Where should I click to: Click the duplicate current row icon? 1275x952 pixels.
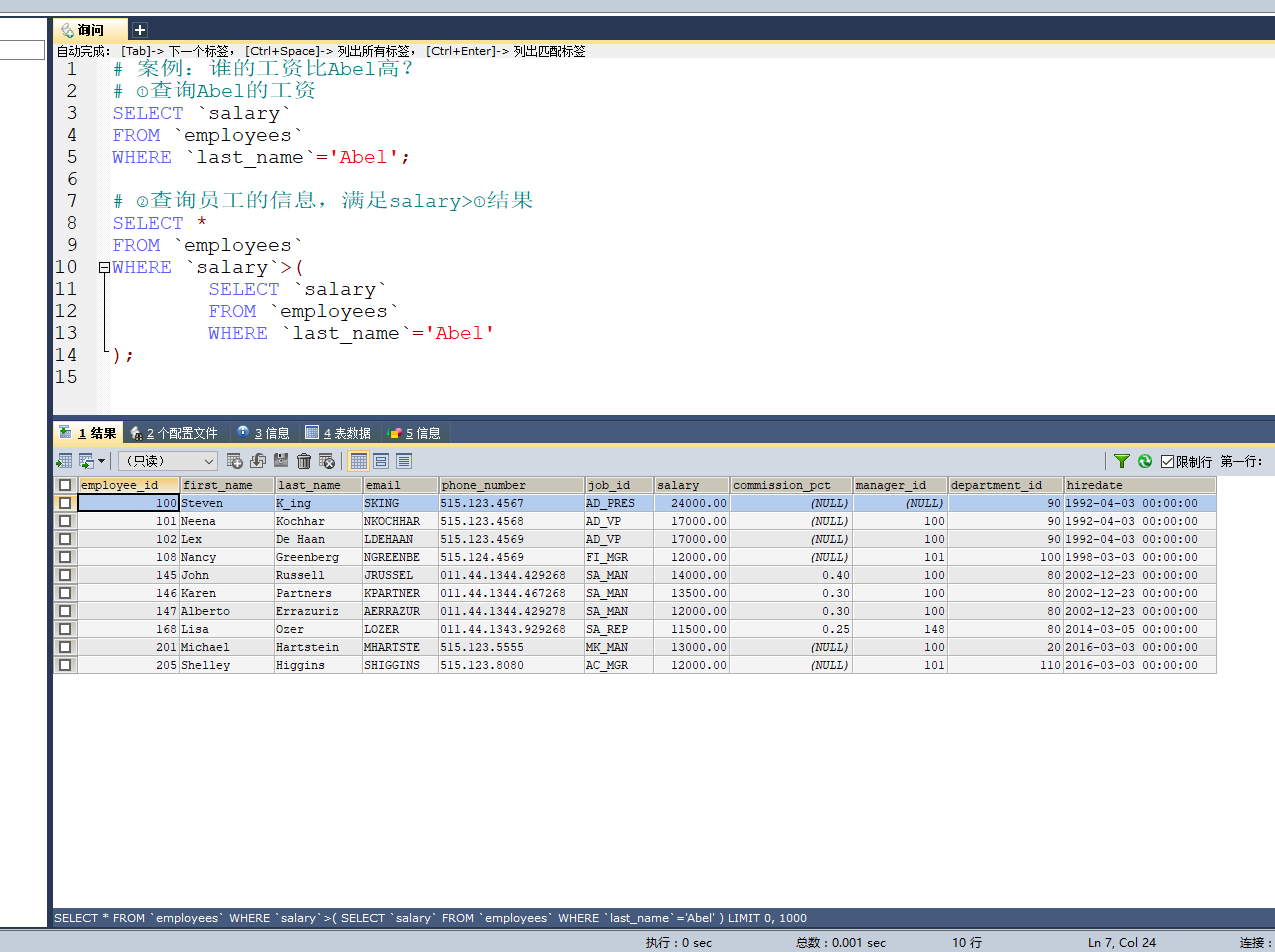[x=258, y=461]
